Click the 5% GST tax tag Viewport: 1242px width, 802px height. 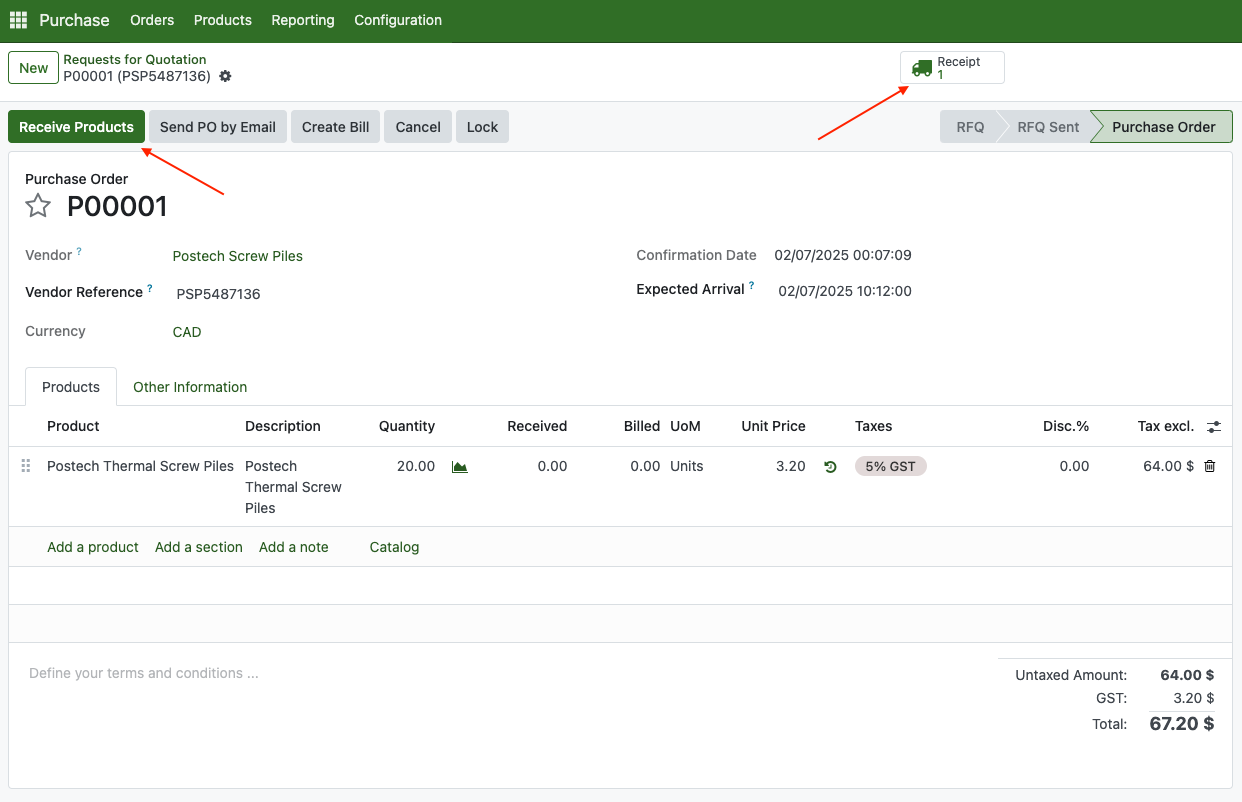pos(890,466)
